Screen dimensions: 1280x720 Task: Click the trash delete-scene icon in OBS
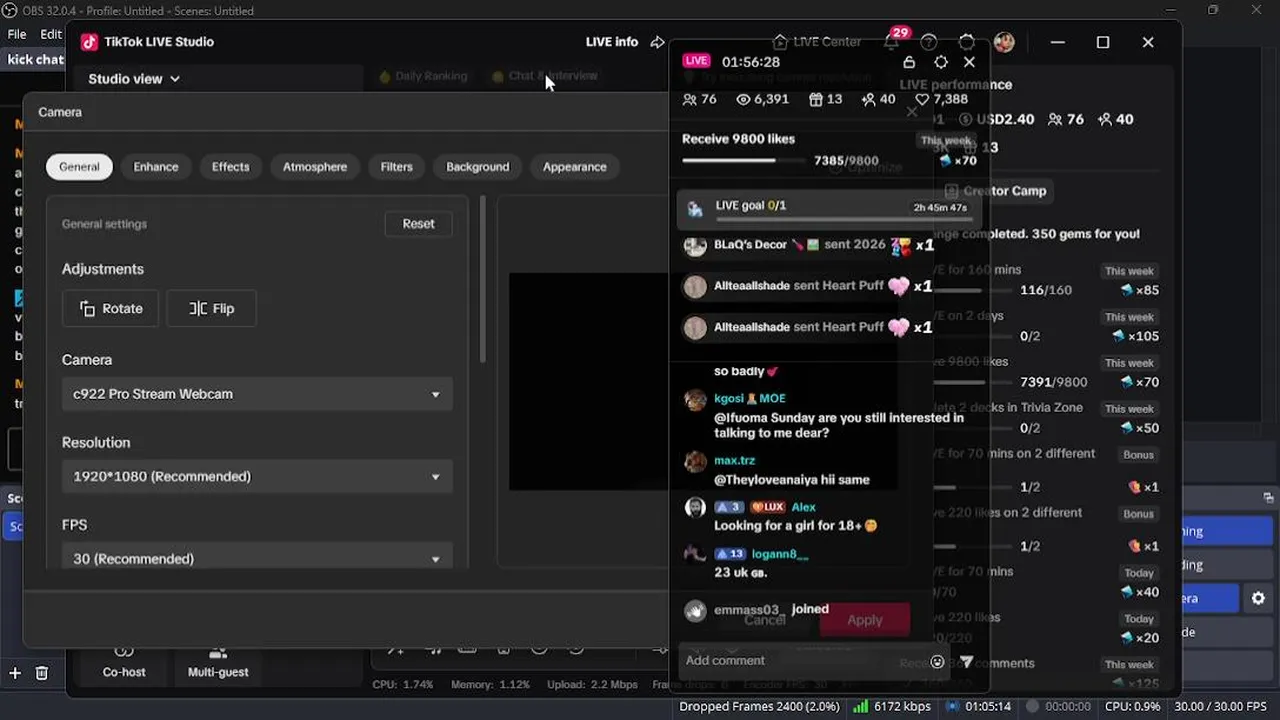click(41, 673)
